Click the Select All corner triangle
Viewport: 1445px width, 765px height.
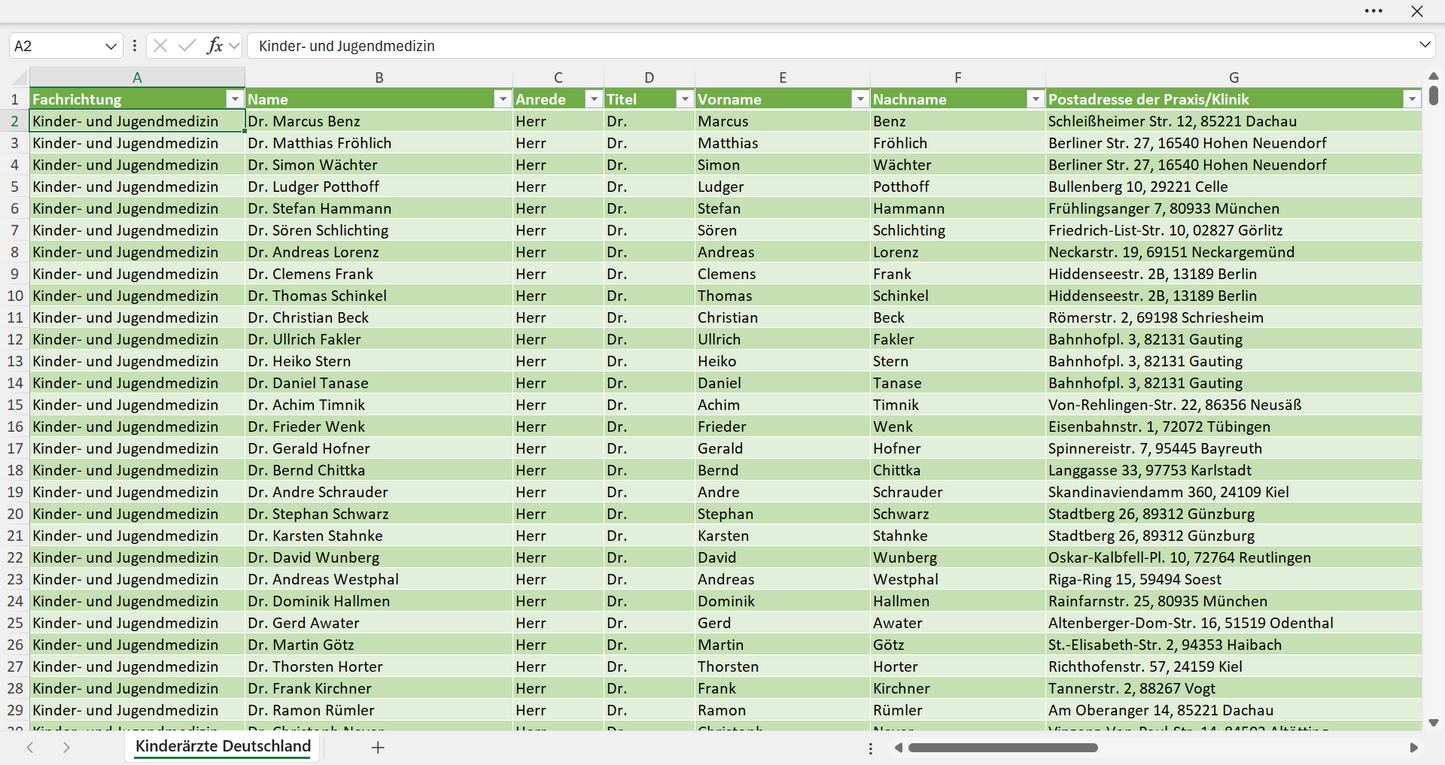[x=19, y=77]
